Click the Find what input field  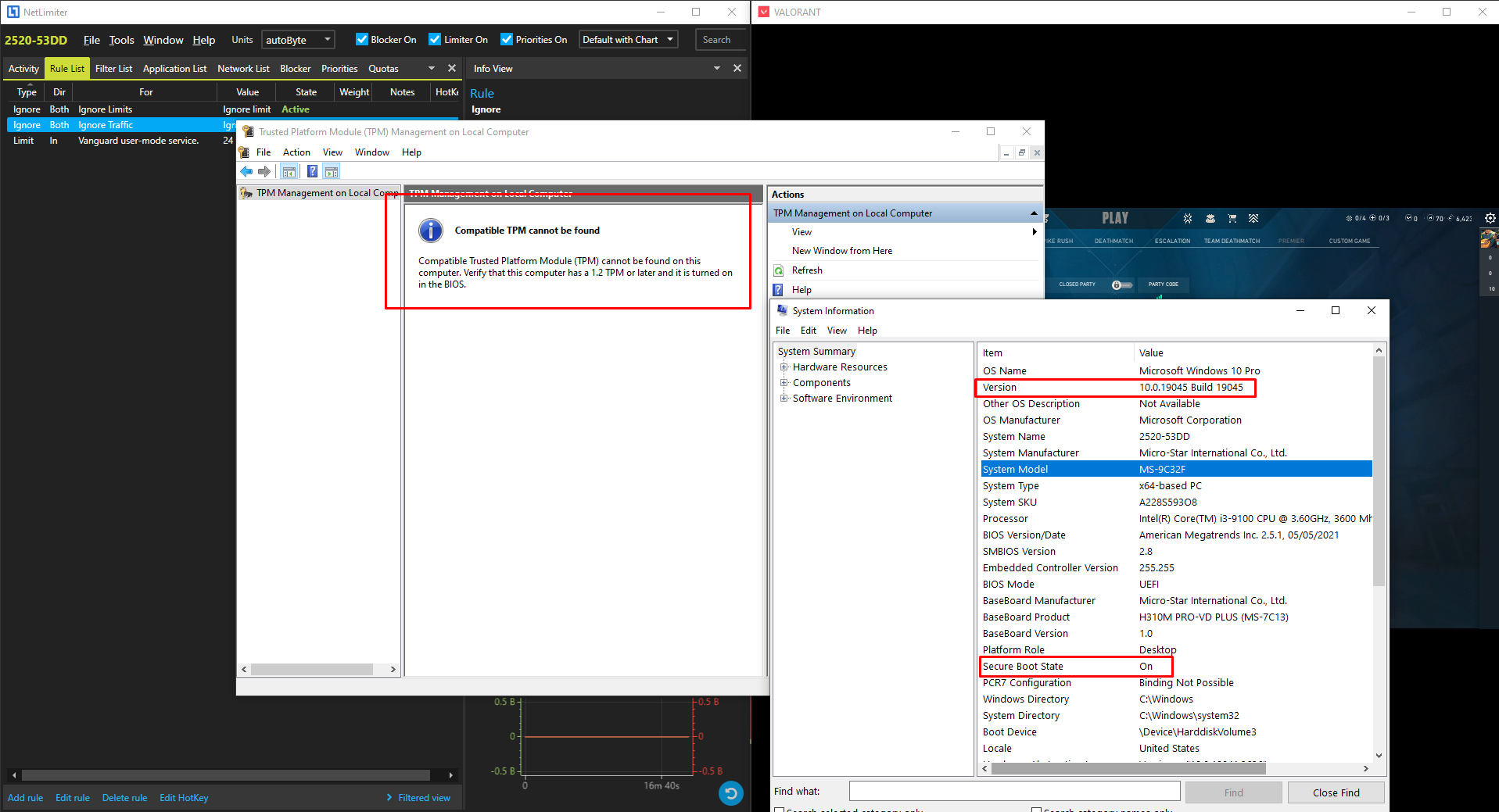tap(1014, 792)
